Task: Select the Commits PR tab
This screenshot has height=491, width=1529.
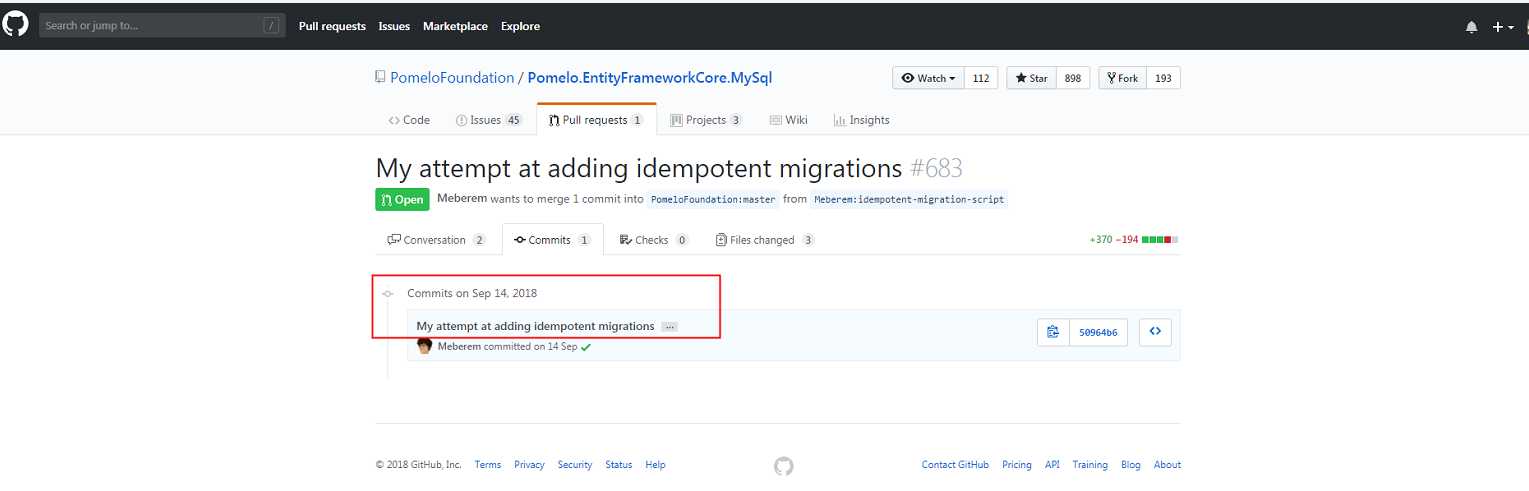Action: [x=553, y=240]
